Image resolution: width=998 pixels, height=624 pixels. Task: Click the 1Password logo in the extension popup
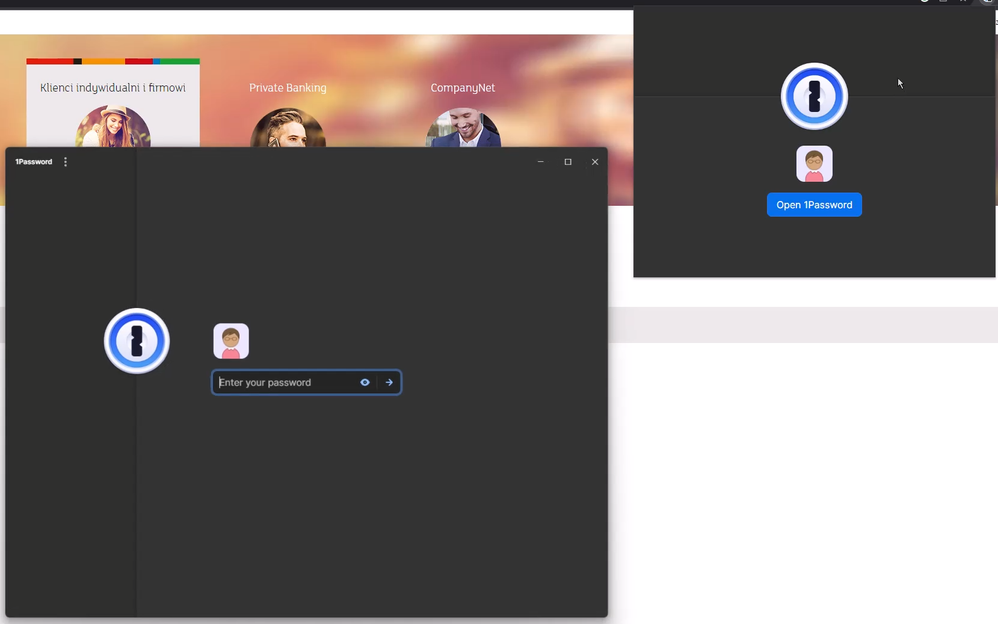(814, 97)
